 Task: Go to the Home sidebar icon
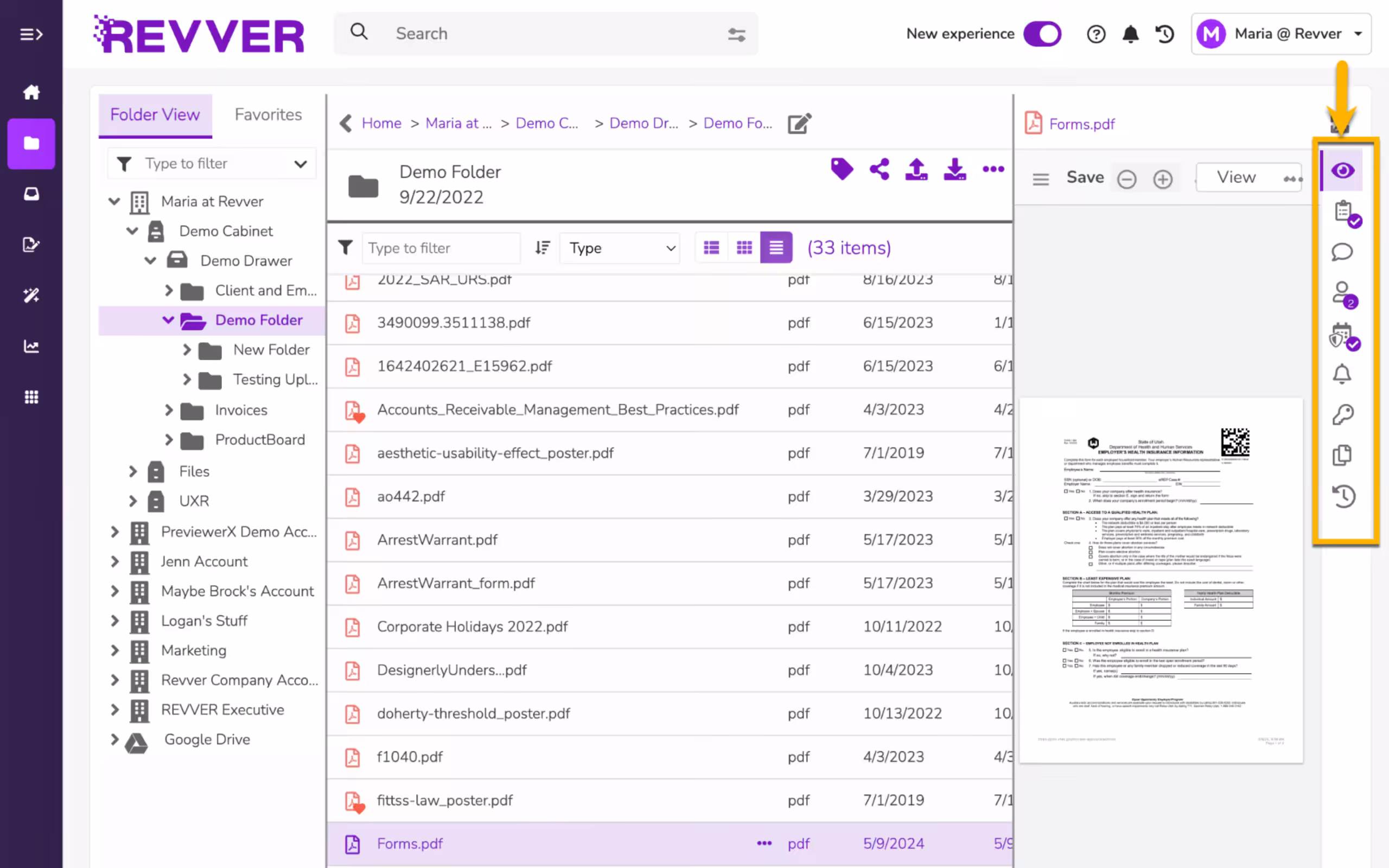point(31,92)
